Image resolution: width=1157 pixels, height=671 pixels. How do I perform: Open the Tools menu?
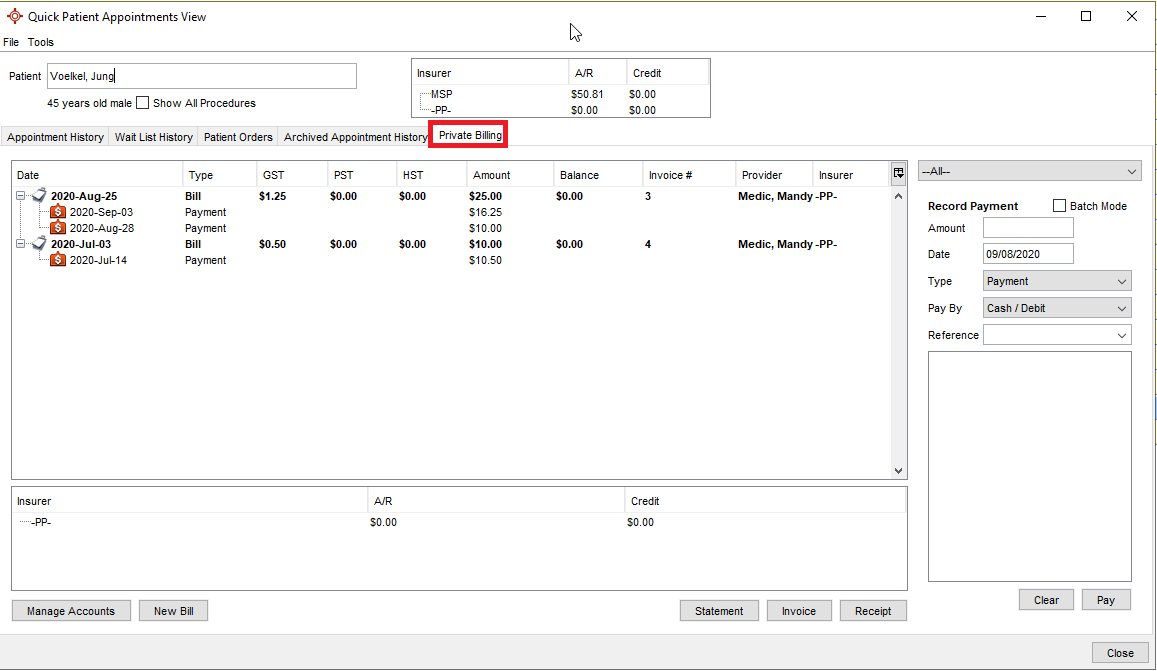[x=41, y=42]
